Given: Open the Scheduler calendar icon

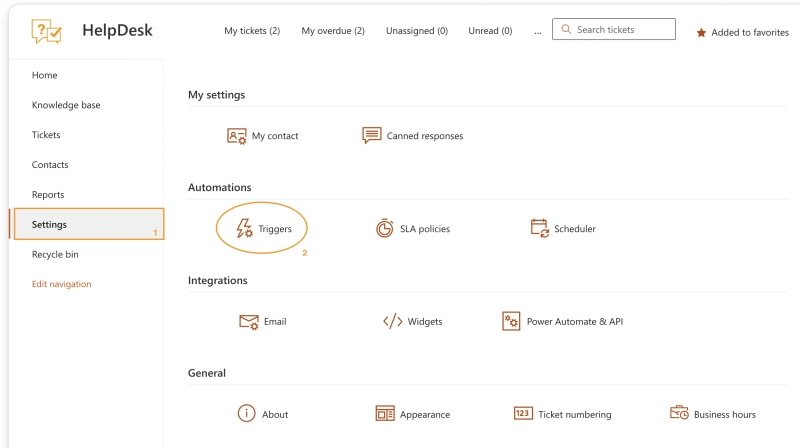Looking at the screenshot, I should (x=540, y=228).
